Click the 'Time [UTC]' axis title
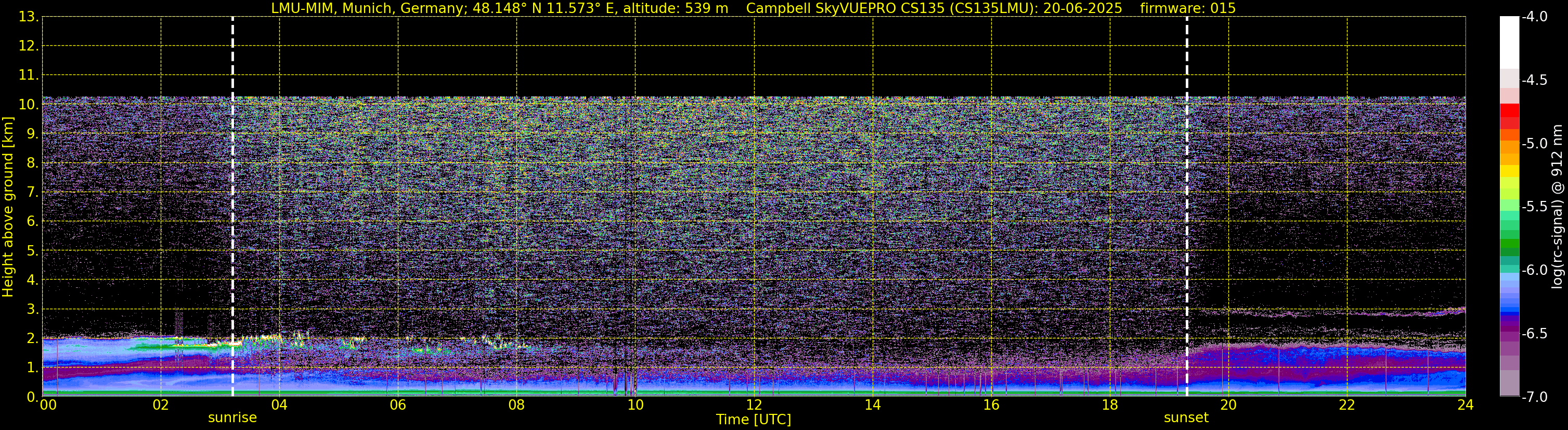Image resolution: width=1568 pixels, height=430 pixels. [x=754, y=420]
